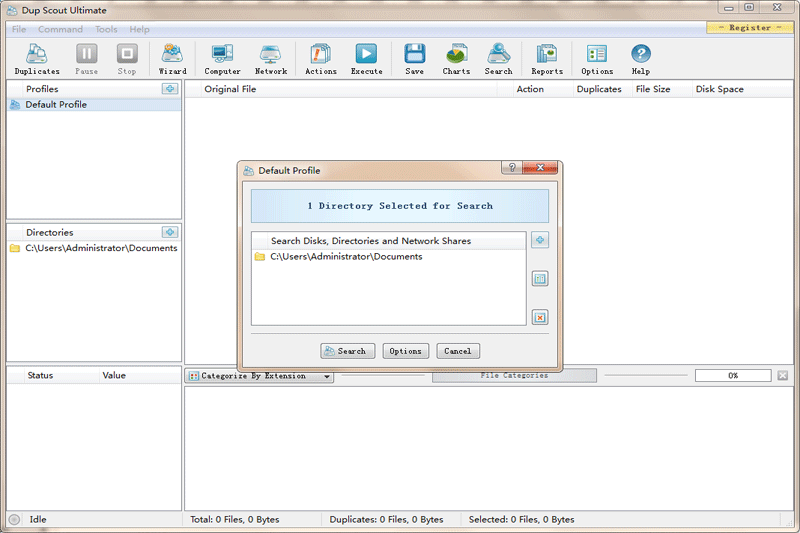This screenshot has height=533, width=800.
Task: Click the File Categories button
Action: coord(514,375)
